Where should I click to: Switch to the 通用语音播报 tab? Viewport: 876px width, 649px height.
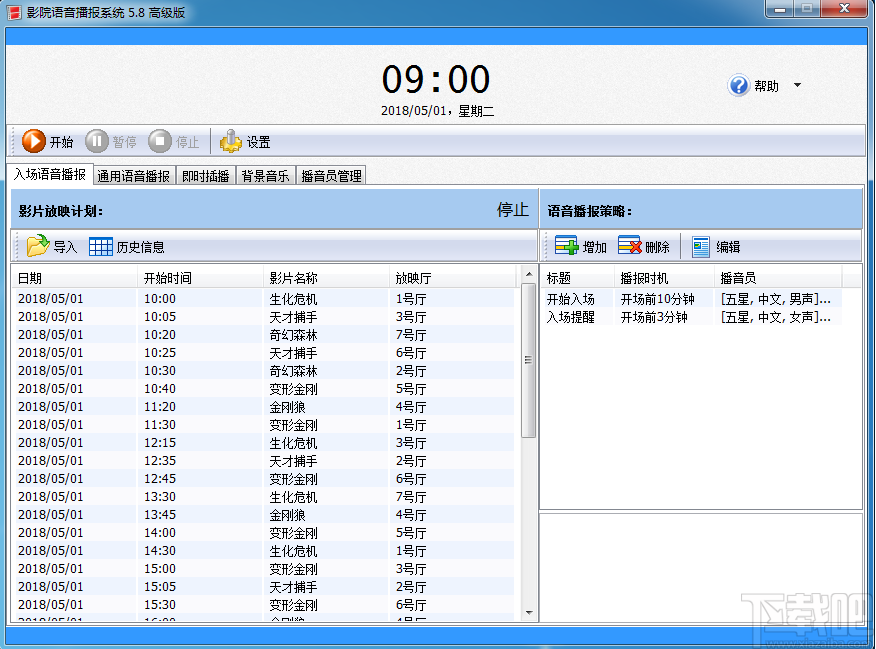pyautogui.click(x=133, y=174)
